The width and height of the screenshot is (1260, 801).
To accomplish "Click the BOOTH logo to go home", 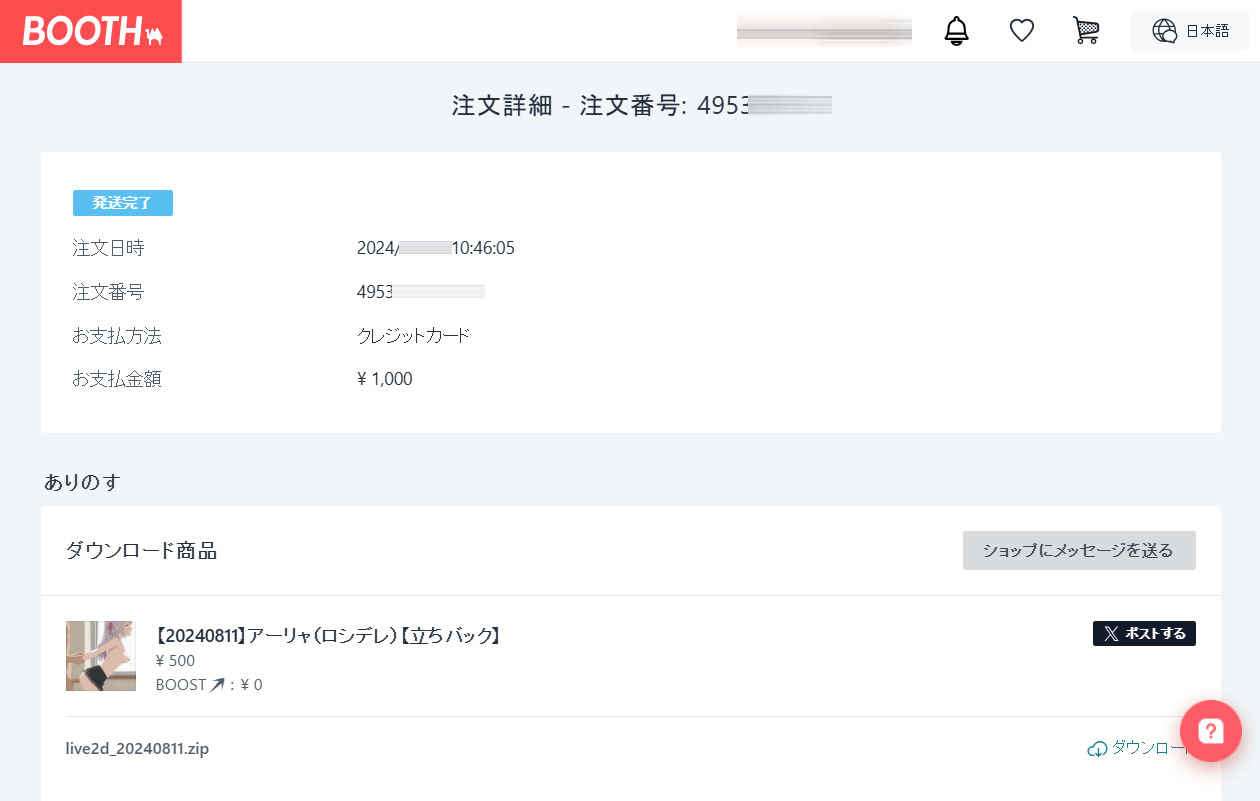I will click(91, 31).
